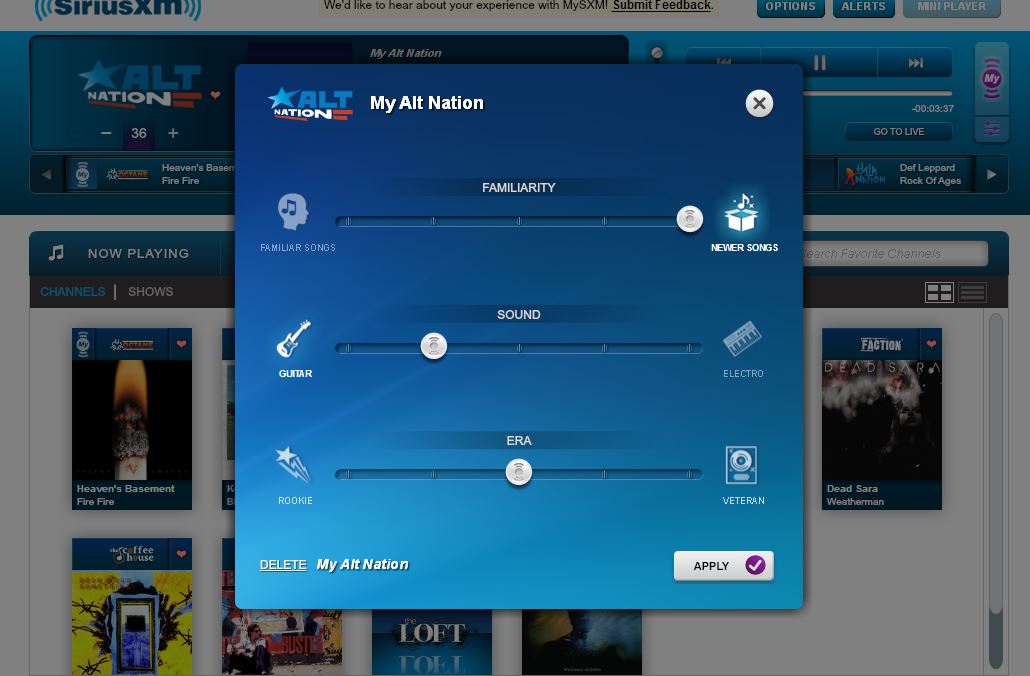Click the Rookie shooting star icon
The image size is (1030, 676).
pyautogui.click(x=294, y=466)
